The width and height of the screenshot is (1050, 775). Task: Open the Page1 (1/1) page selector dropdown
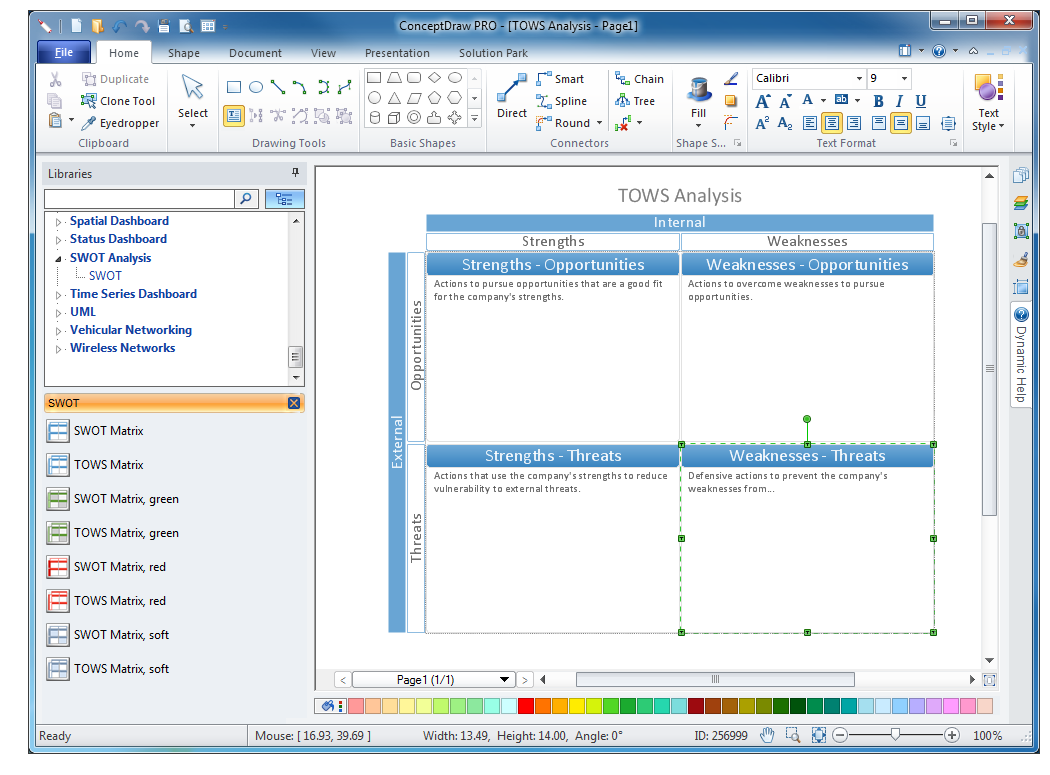(x=505, y=680)
